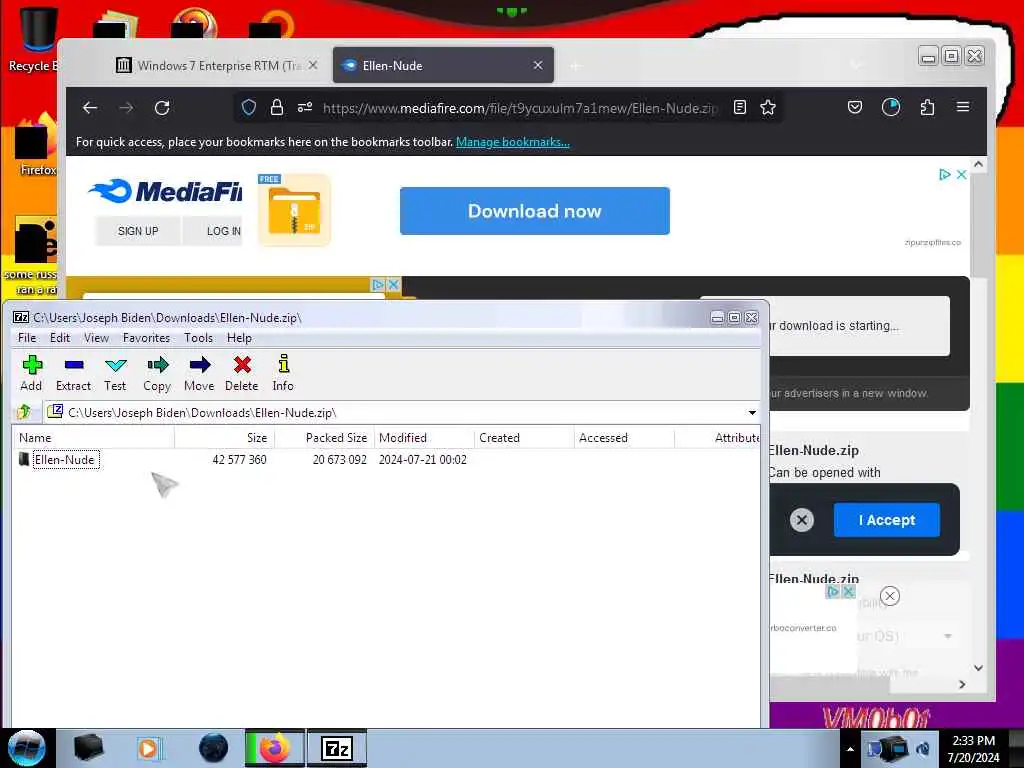Close the Ellen-Nude browser tab
1024x768 pixels.
point(537,65)
